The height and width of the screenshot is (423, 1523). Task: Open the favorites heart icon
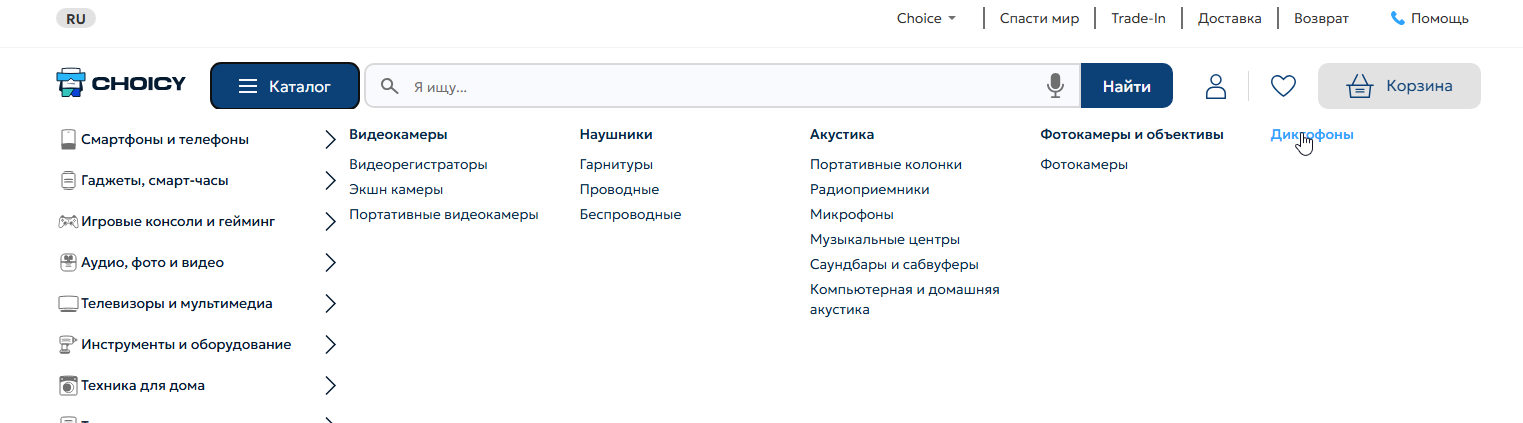[1283, 86]
